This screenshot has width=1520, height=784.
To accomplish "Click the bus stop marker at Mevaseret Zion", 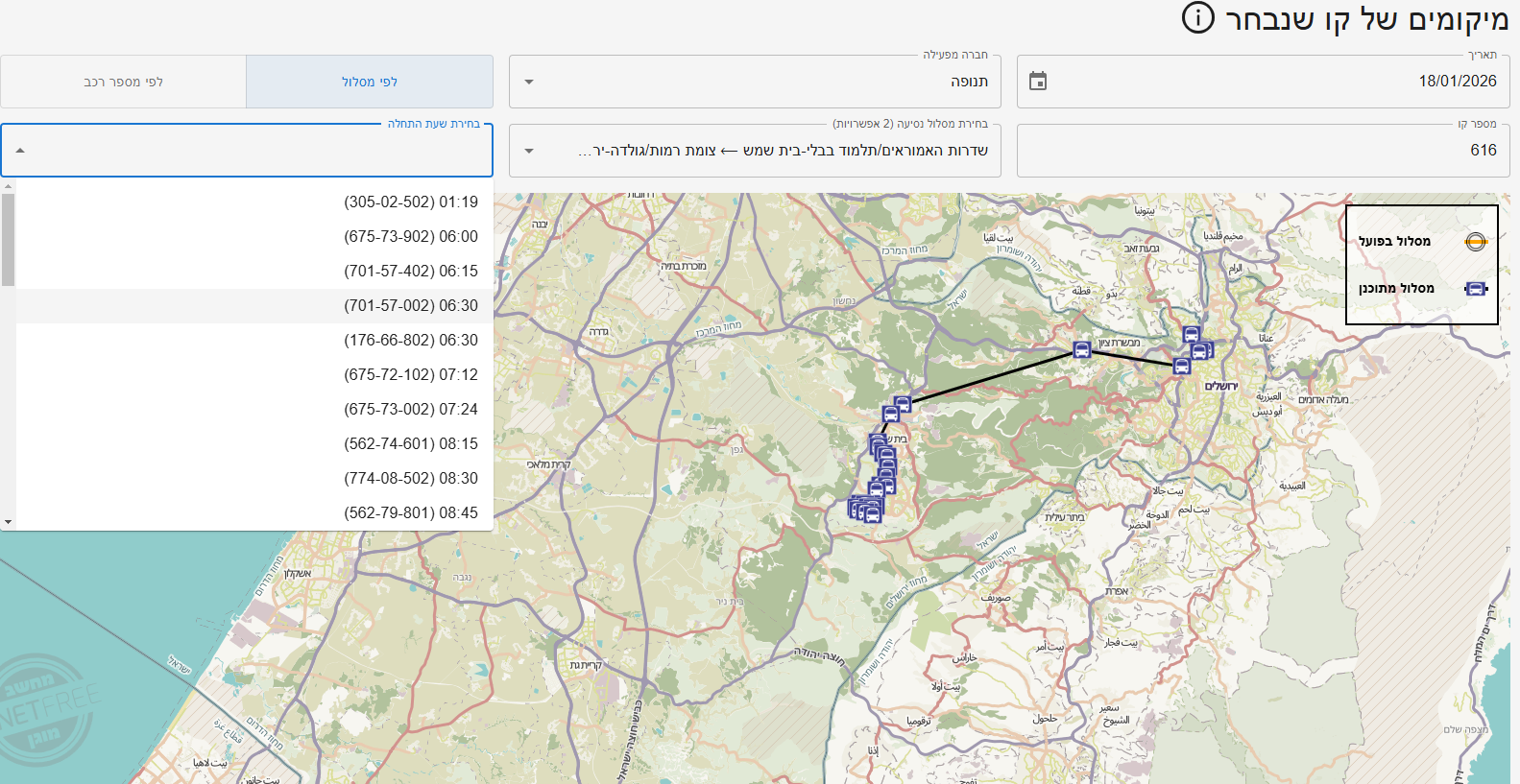I will [x=1082, y=350].
